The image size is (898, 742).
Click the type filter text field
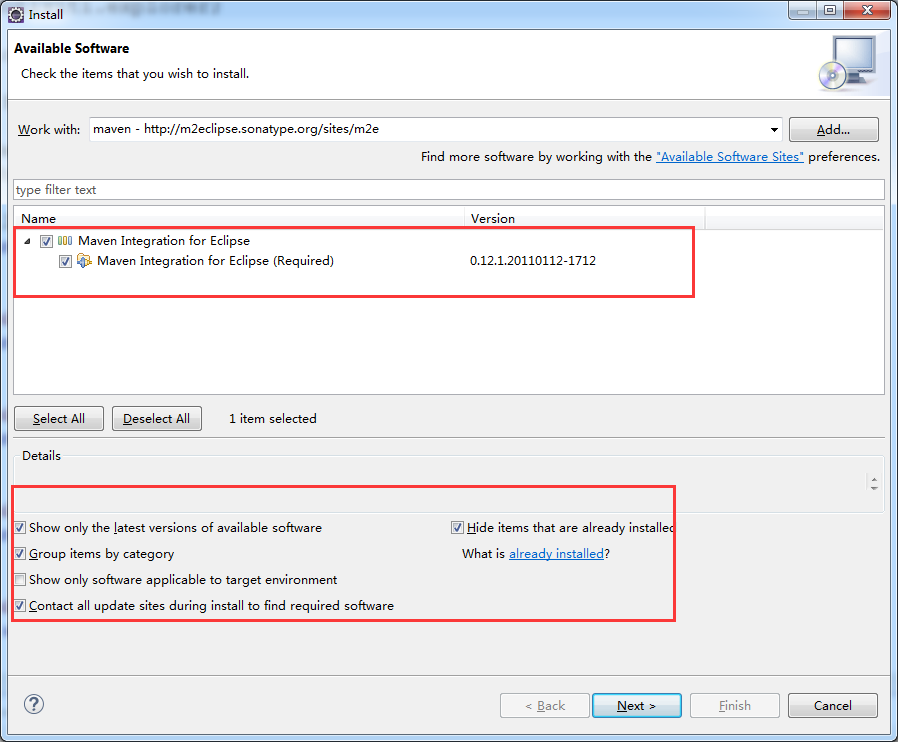coord(449,190)
